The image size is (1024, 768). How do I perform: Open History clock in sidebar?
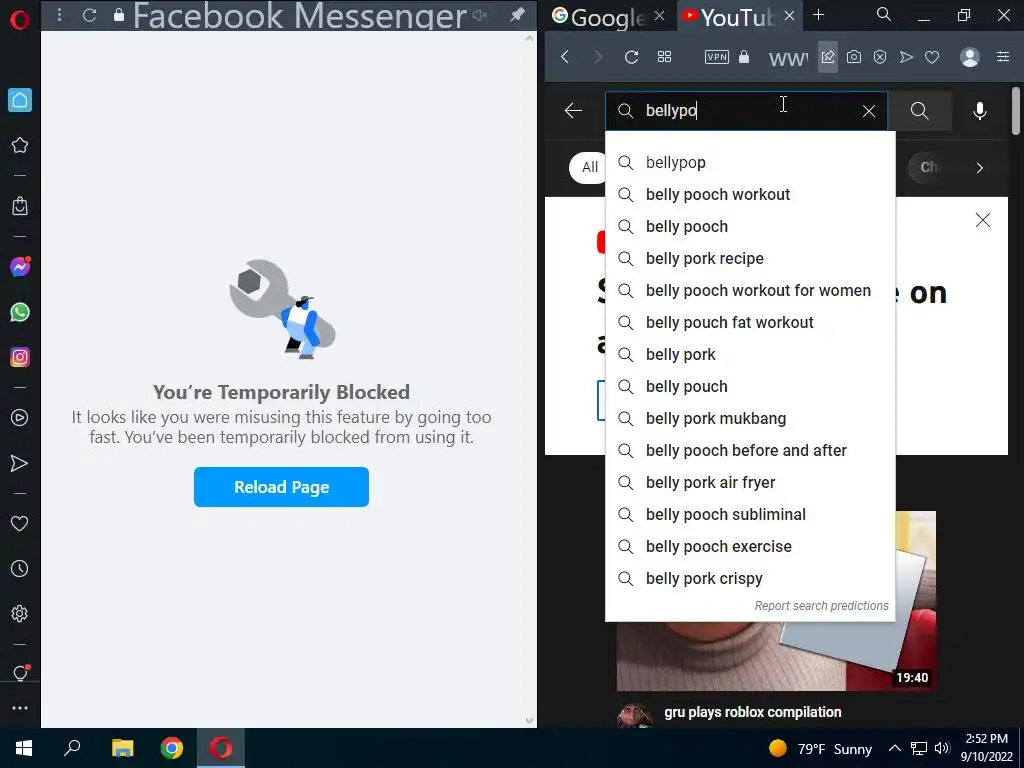click(20, 568)
